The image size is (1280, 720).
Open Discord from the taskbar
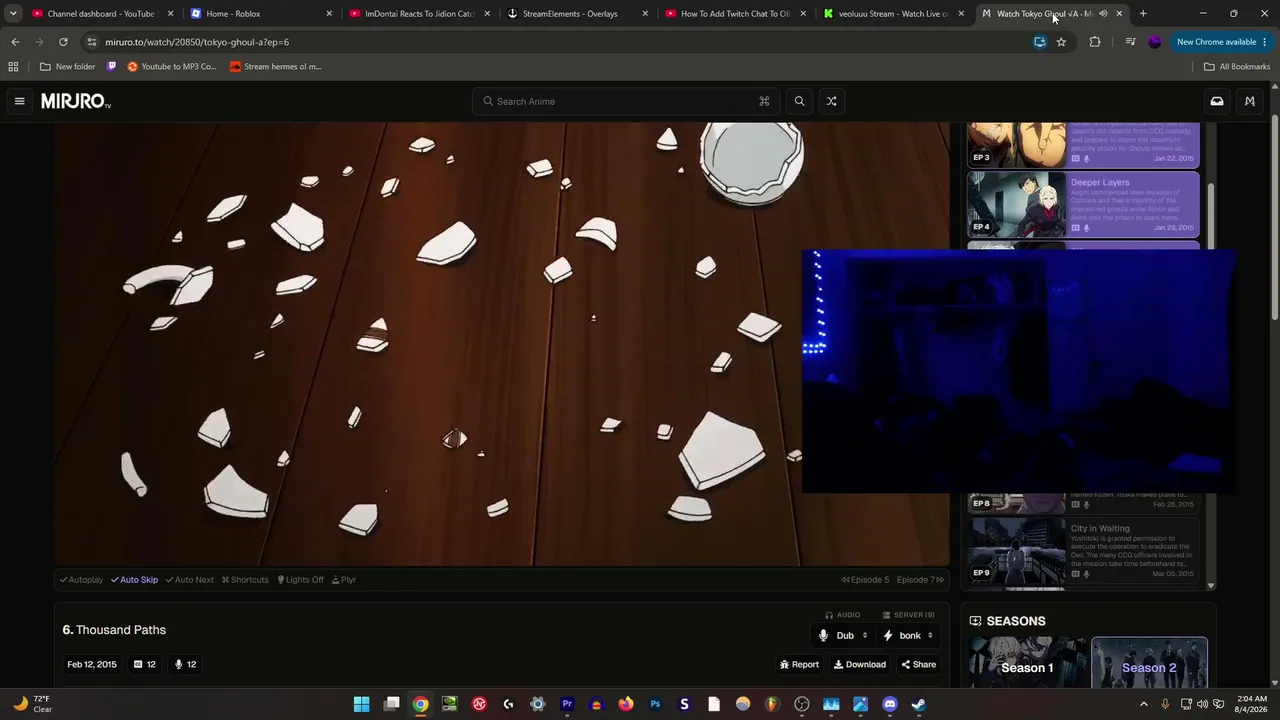[890, 704]
